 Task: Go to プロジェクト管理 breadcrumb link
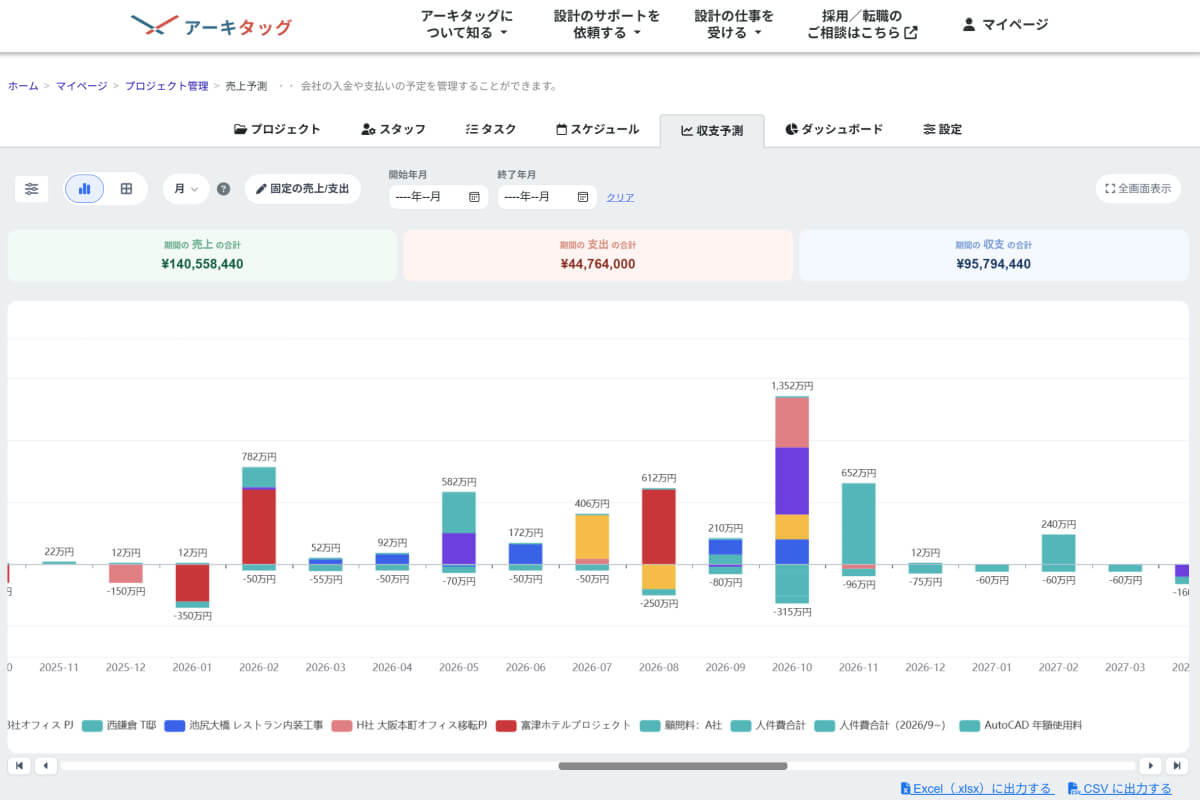(x=167, y=86)
